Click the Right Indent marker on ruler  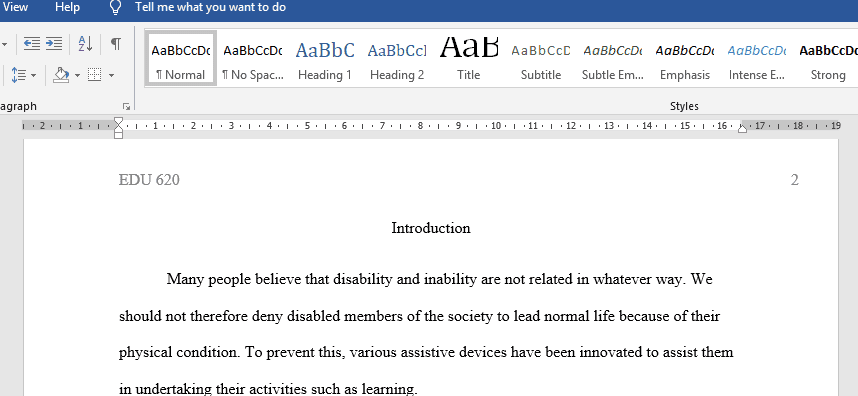(742, 128)
